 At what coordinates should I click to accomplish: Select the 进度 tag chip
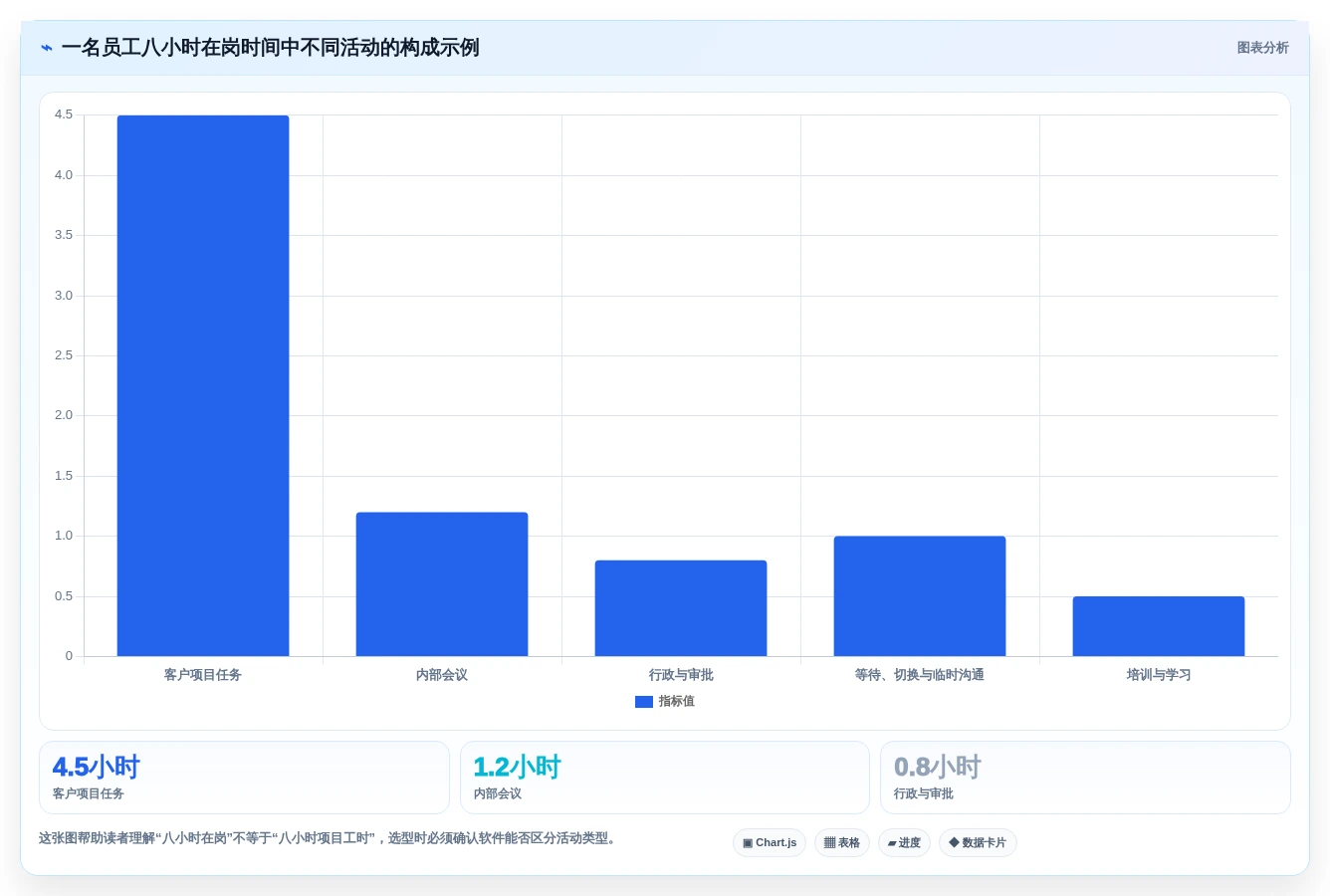[x=904, y=843]
